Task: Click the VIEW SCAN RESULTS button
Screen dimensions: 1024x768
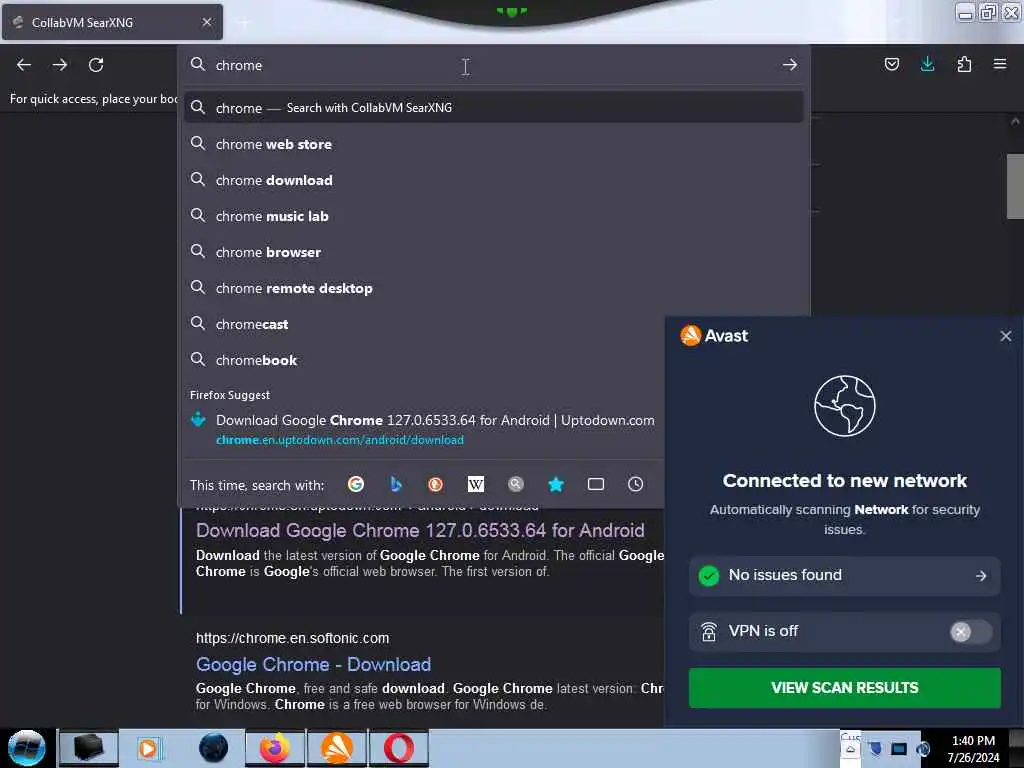Action: pos(844,688)
